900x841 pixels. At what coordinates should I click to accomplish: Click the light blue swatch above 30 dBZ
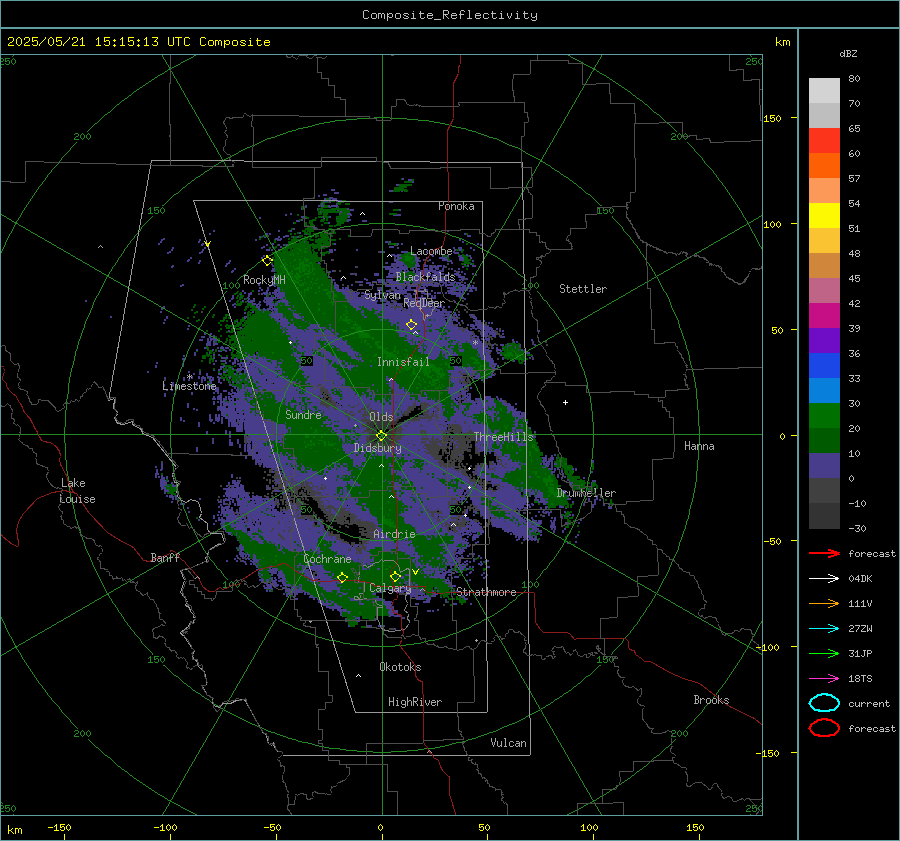point(824,390)
